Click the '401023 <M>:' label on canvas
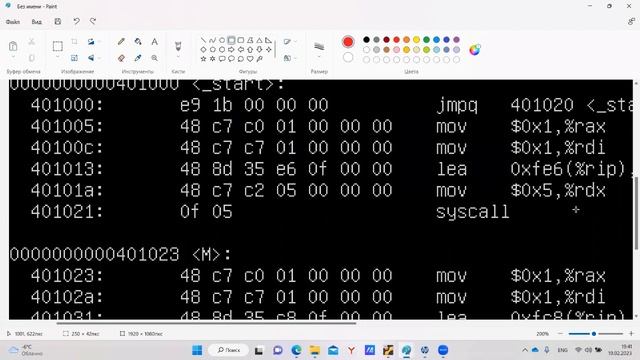The image size is (640, 360). (x=120, y=255)
